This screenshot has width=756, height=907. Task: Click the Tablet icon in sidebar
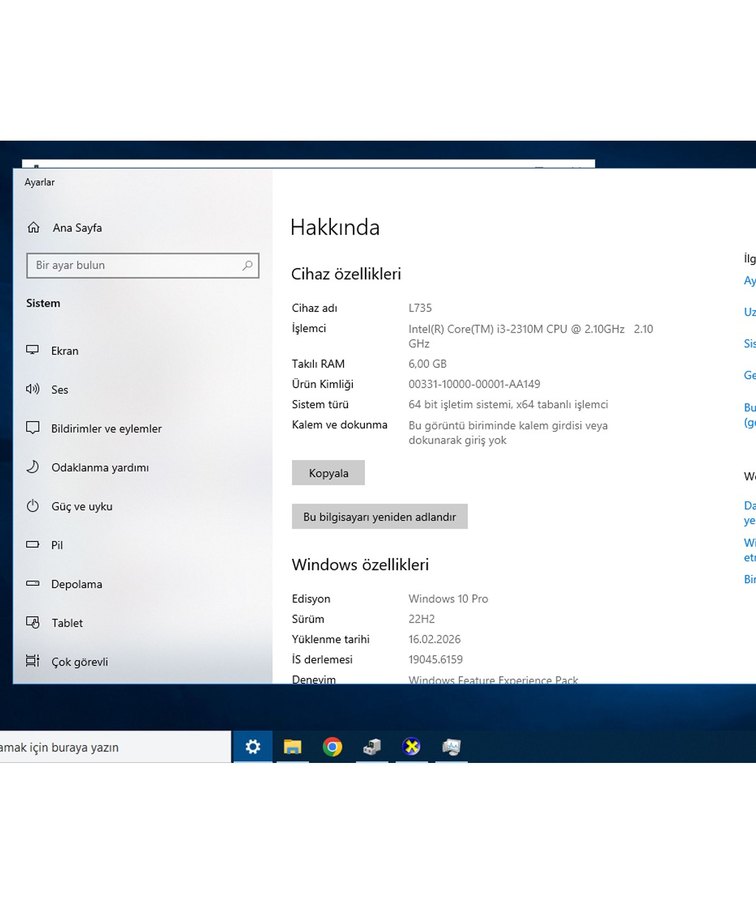pyautogui.click(x=33, y=622)
